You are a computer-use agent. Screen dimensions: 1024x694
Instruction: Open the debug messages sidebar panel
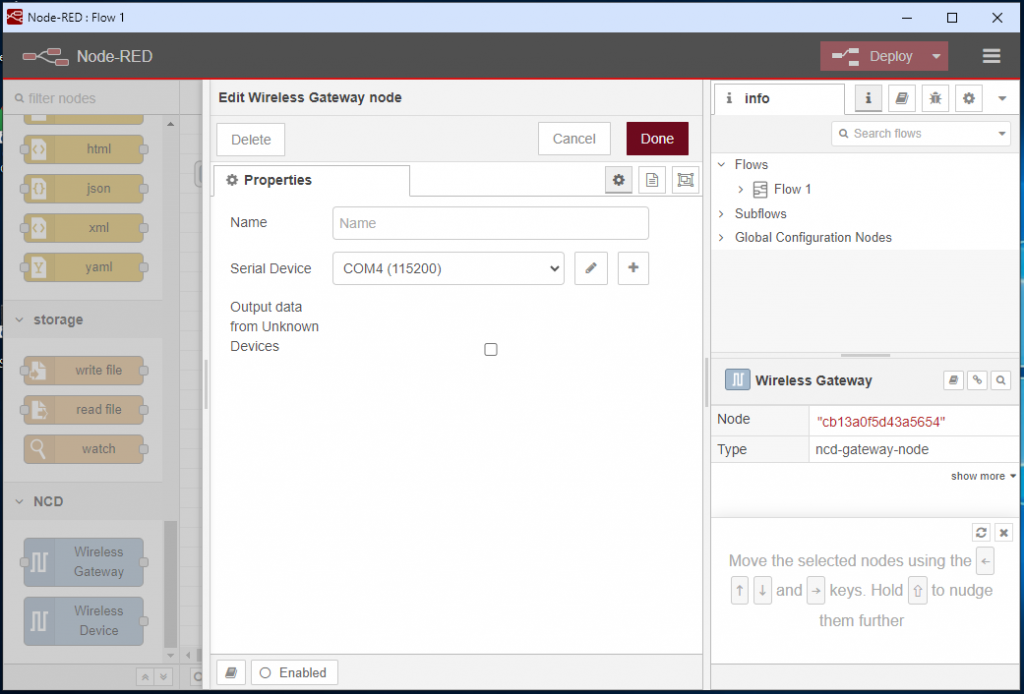(x=935, y=98)
